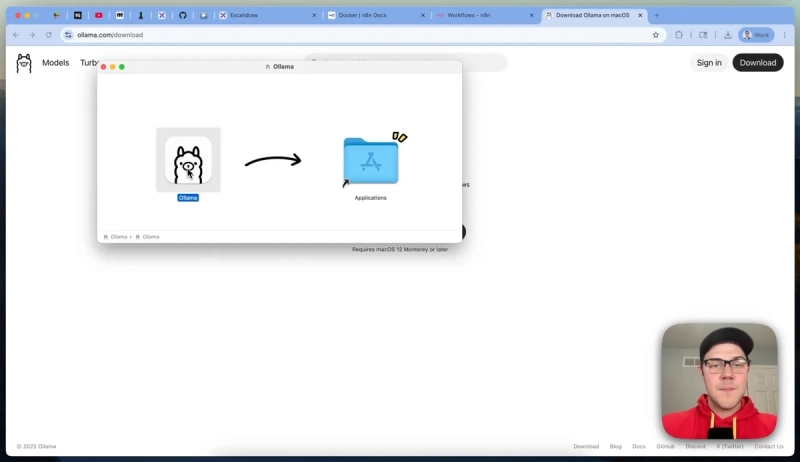Select the Applications folder shortcut in installer

point(371,161)
